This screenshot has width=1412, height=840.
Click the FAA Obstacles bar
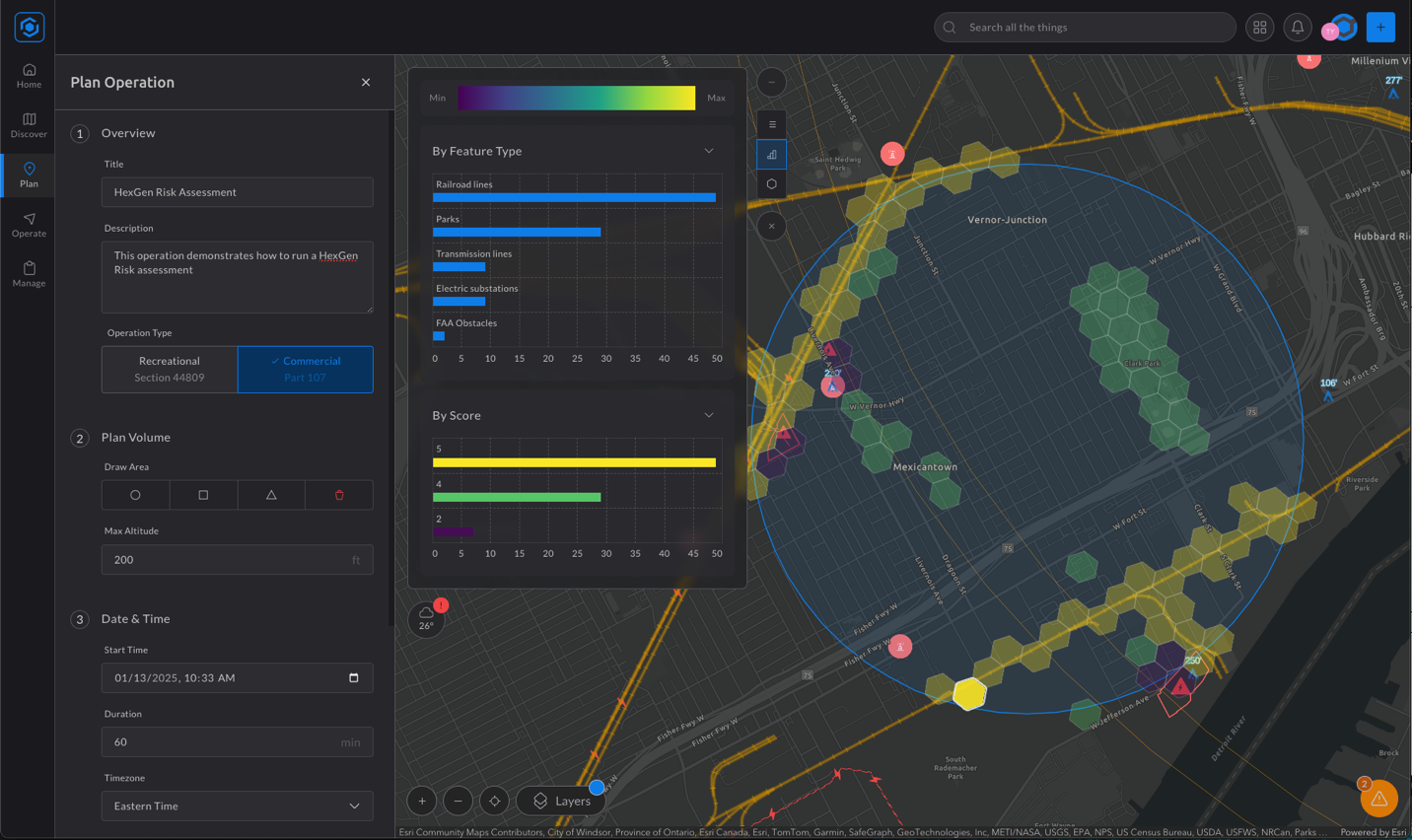[x=439, y=336]
